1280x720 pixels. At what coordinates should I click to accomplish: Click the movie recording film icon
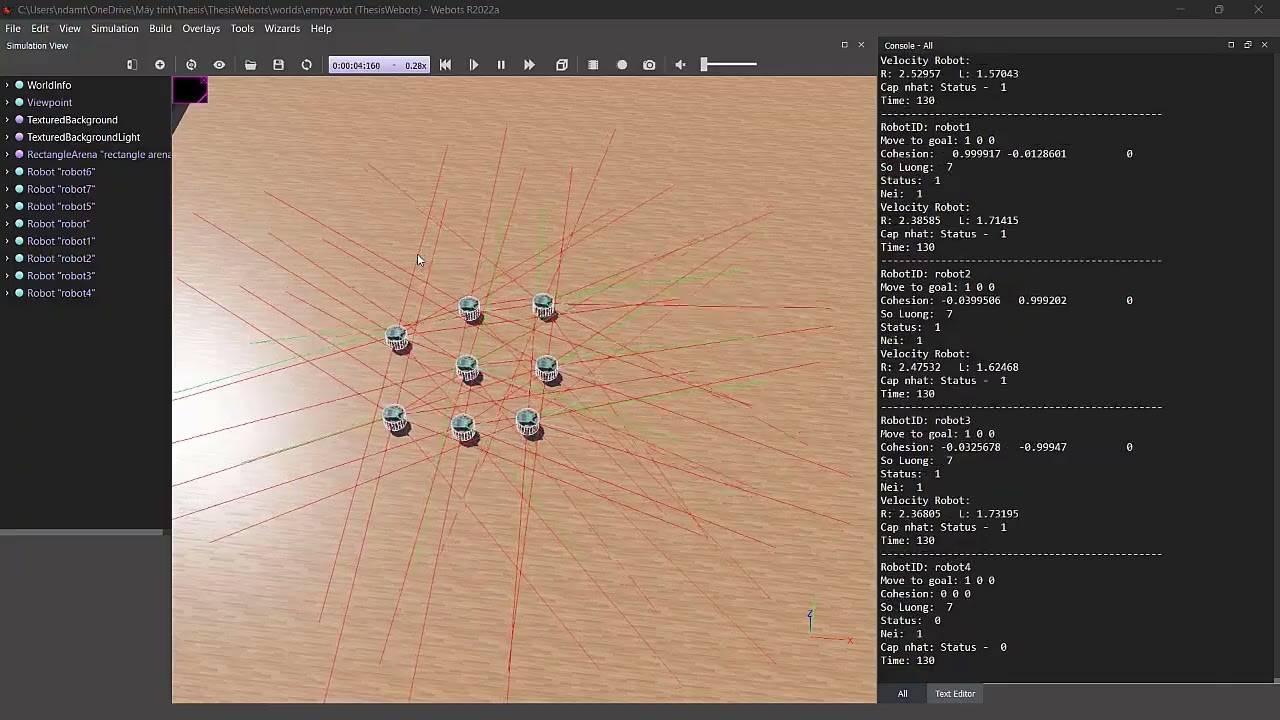[593, 65]
